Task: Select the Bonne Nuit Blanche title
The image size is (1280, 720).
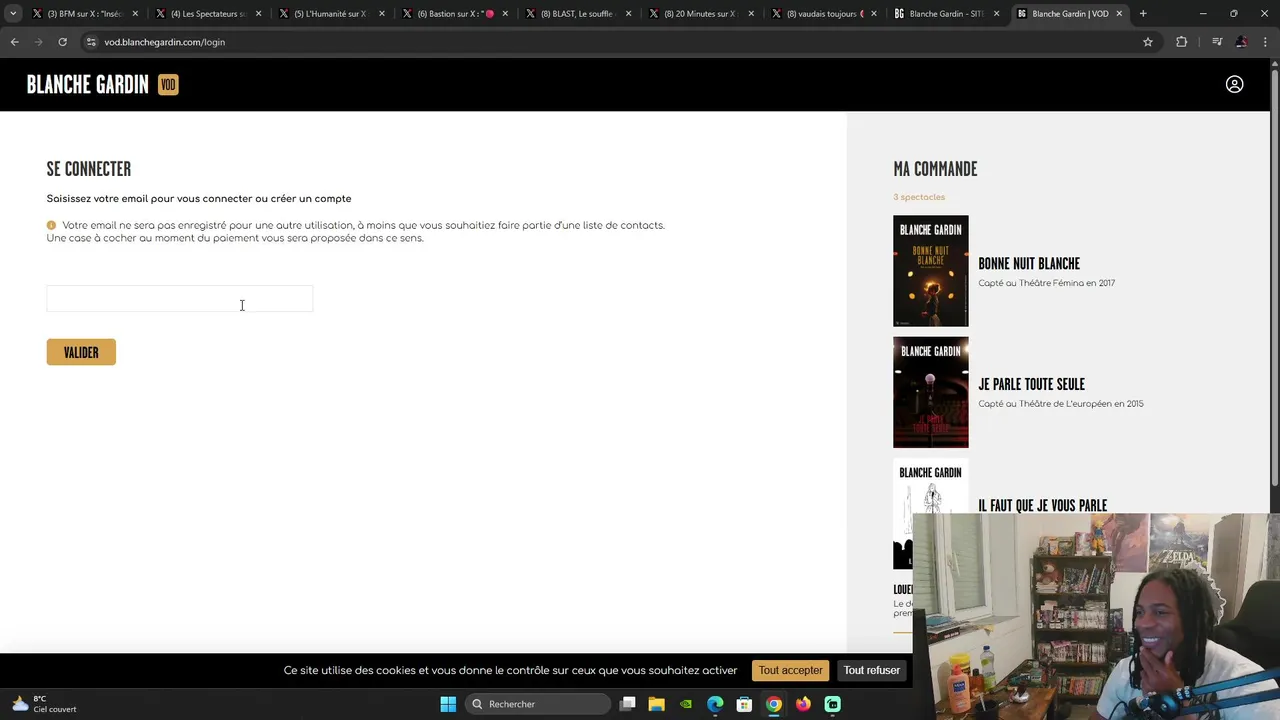Action: (1029, 264)
